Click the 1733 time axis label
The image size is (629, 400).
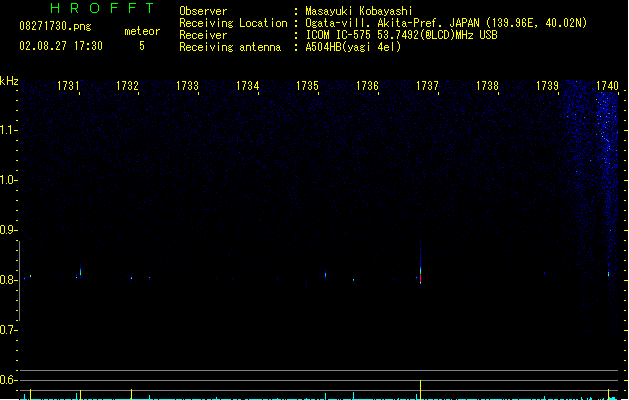pos(187,86)
